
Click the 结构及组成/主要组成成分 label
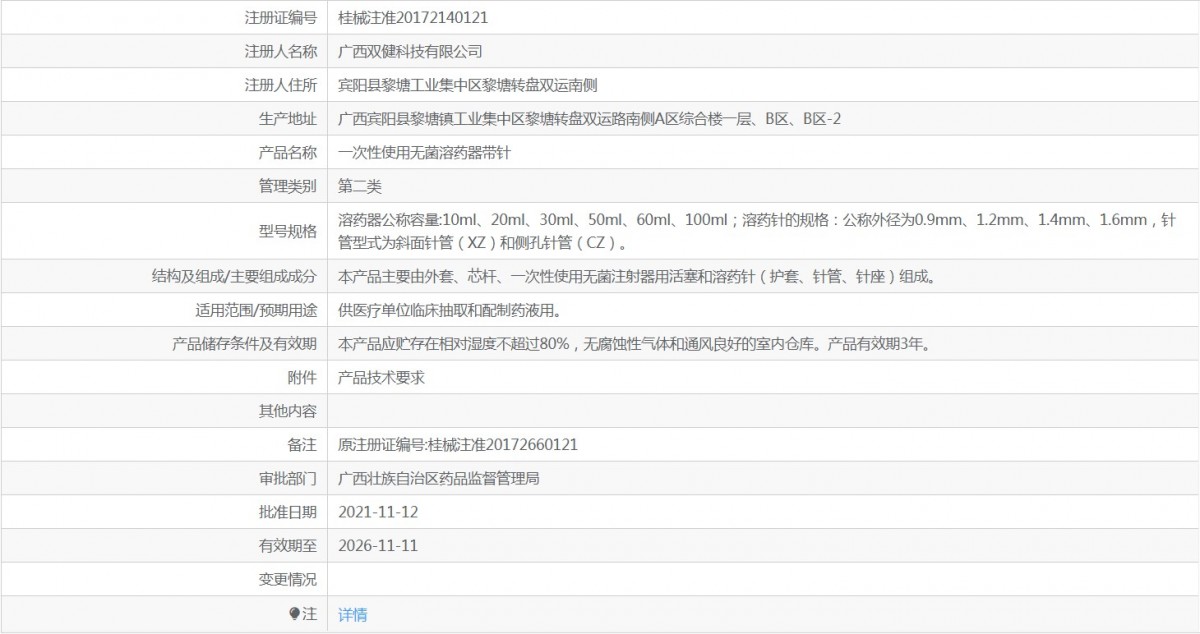pyautogui.click(x=232, y=276)
